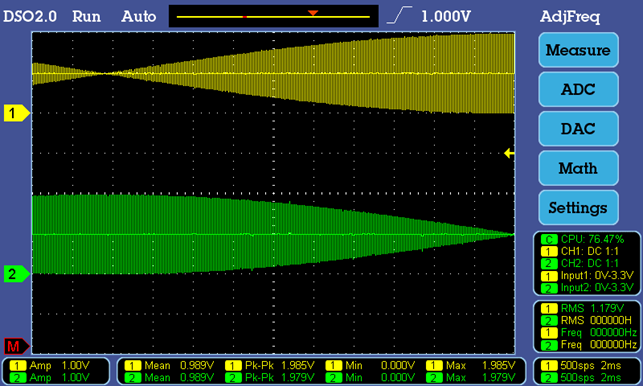
Task: Click channel 1 Pk-Pk 1.985V value
Action: [x=280, y=365]
